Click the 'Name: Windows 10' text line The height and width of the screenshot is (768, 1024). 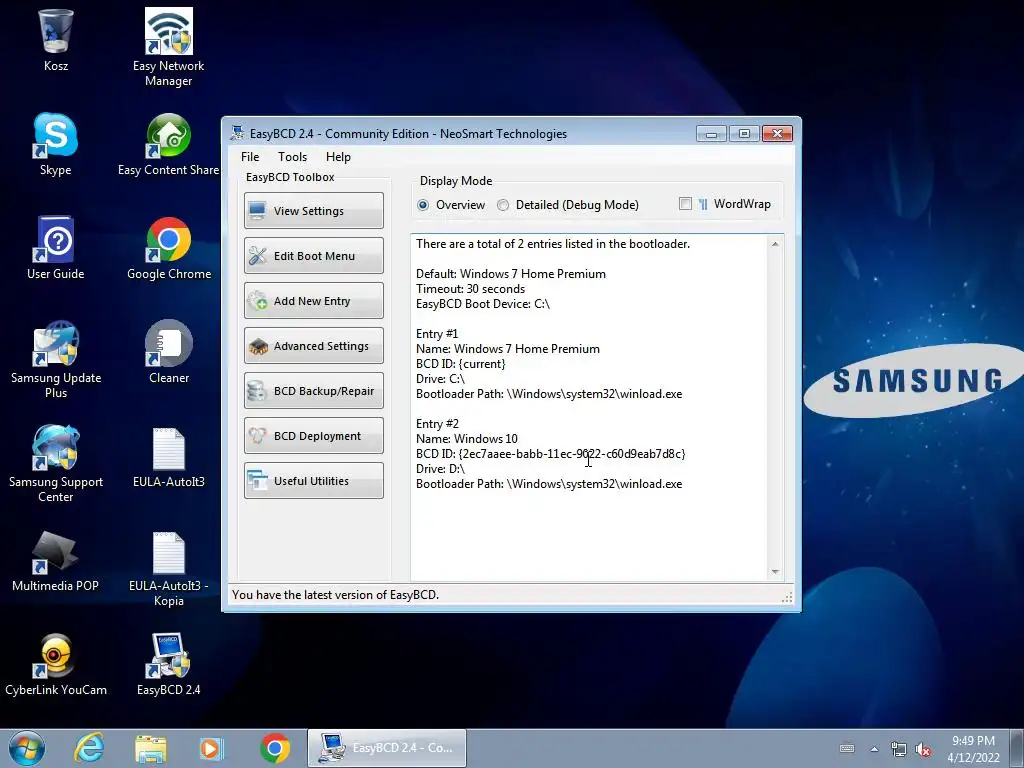[x=467, y=439]
